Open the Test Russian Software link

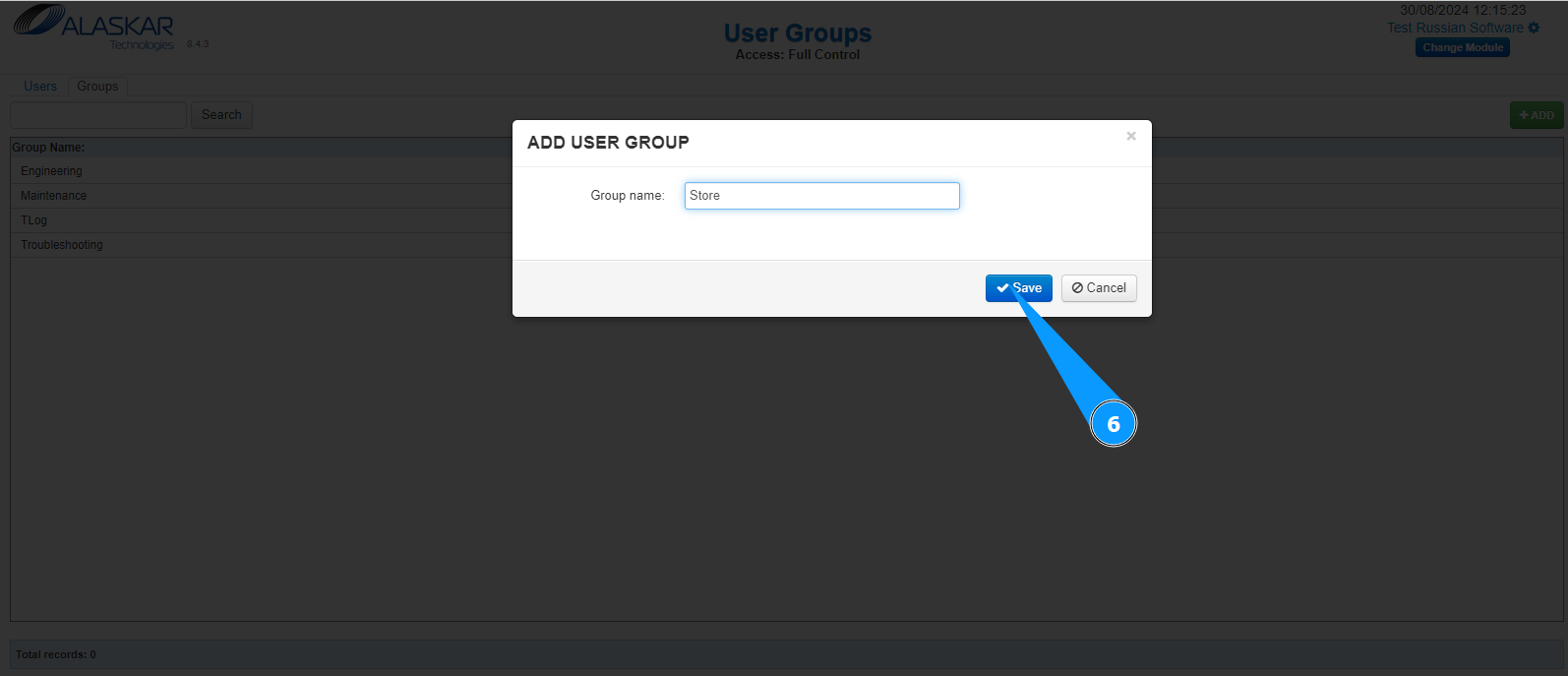[1455, 28]
